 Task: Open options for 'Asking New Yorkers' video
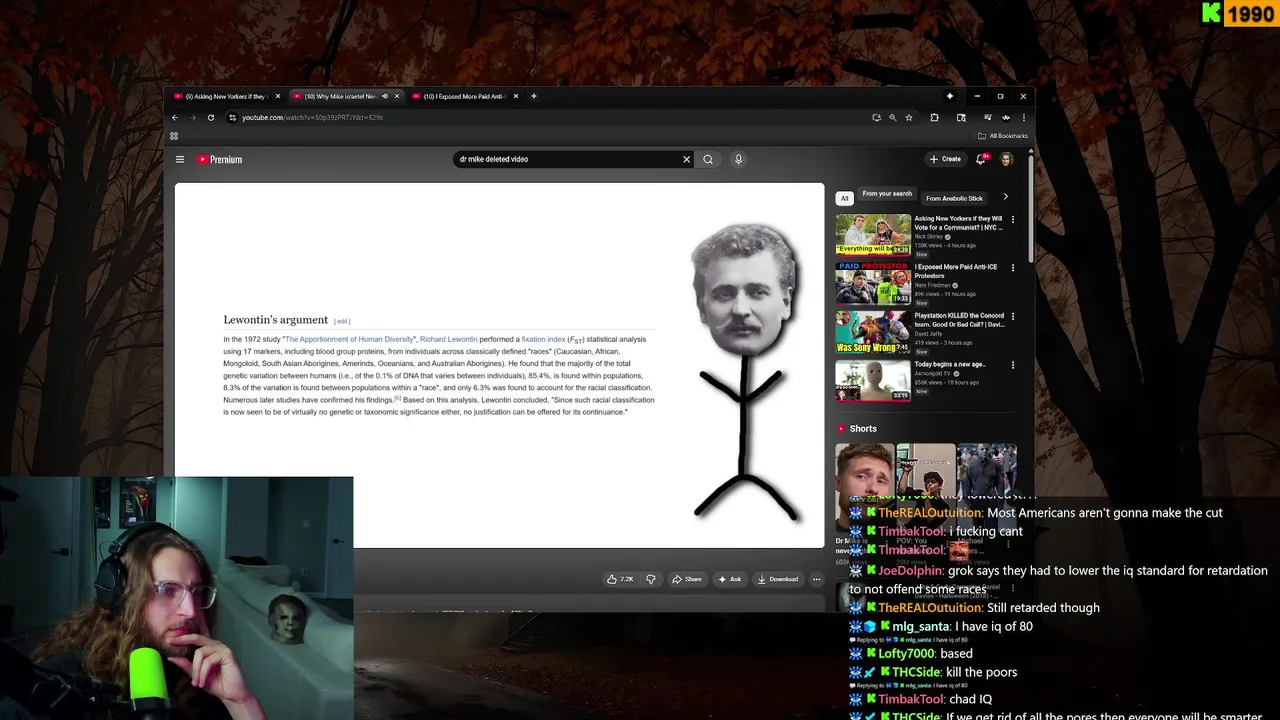1012,219
